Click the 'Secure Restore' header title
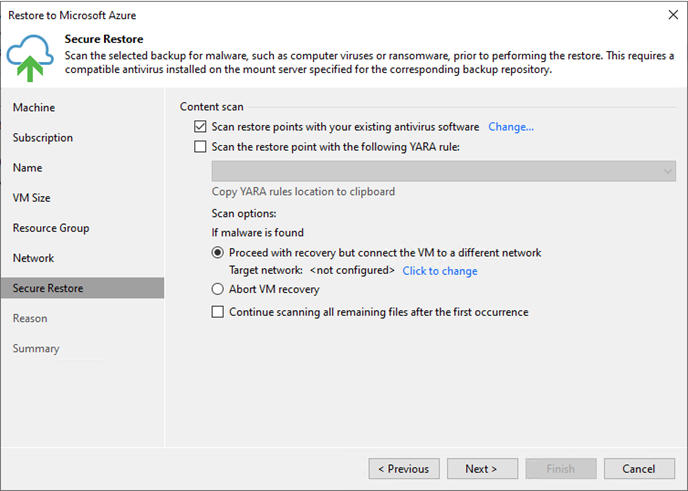The width and height of the screenshot is (688, 491). pos(104,39)
